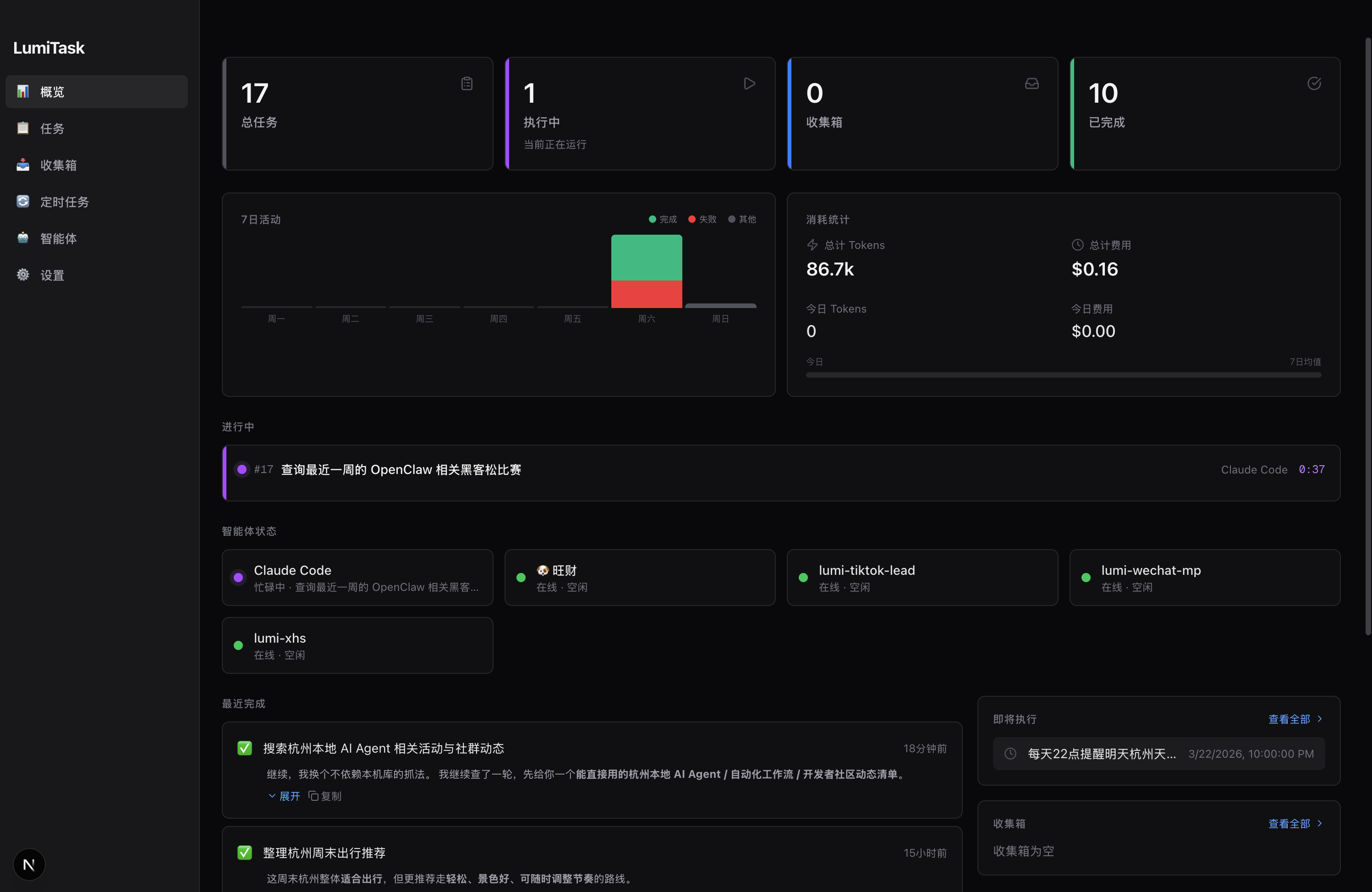This screenshot has width=1372, height=892.
Task: Click the page scrollbar on the window edge
Action: click(1367, 336)
